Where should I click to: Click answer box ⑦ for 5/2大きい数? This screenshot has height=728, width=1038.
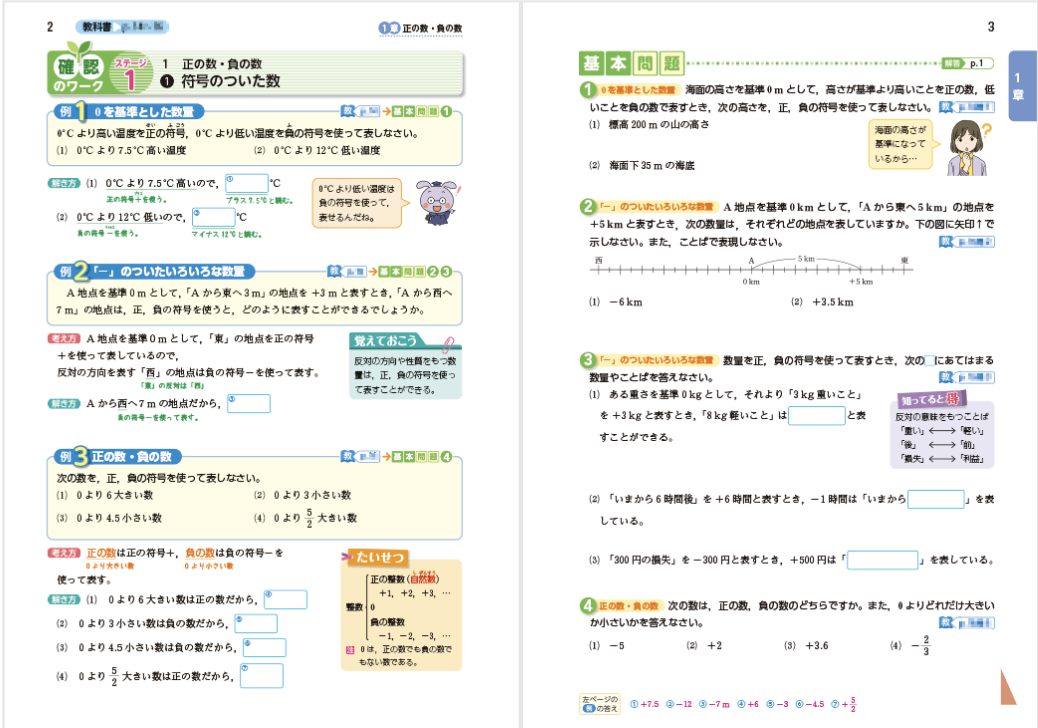click(x=262, y=676)
